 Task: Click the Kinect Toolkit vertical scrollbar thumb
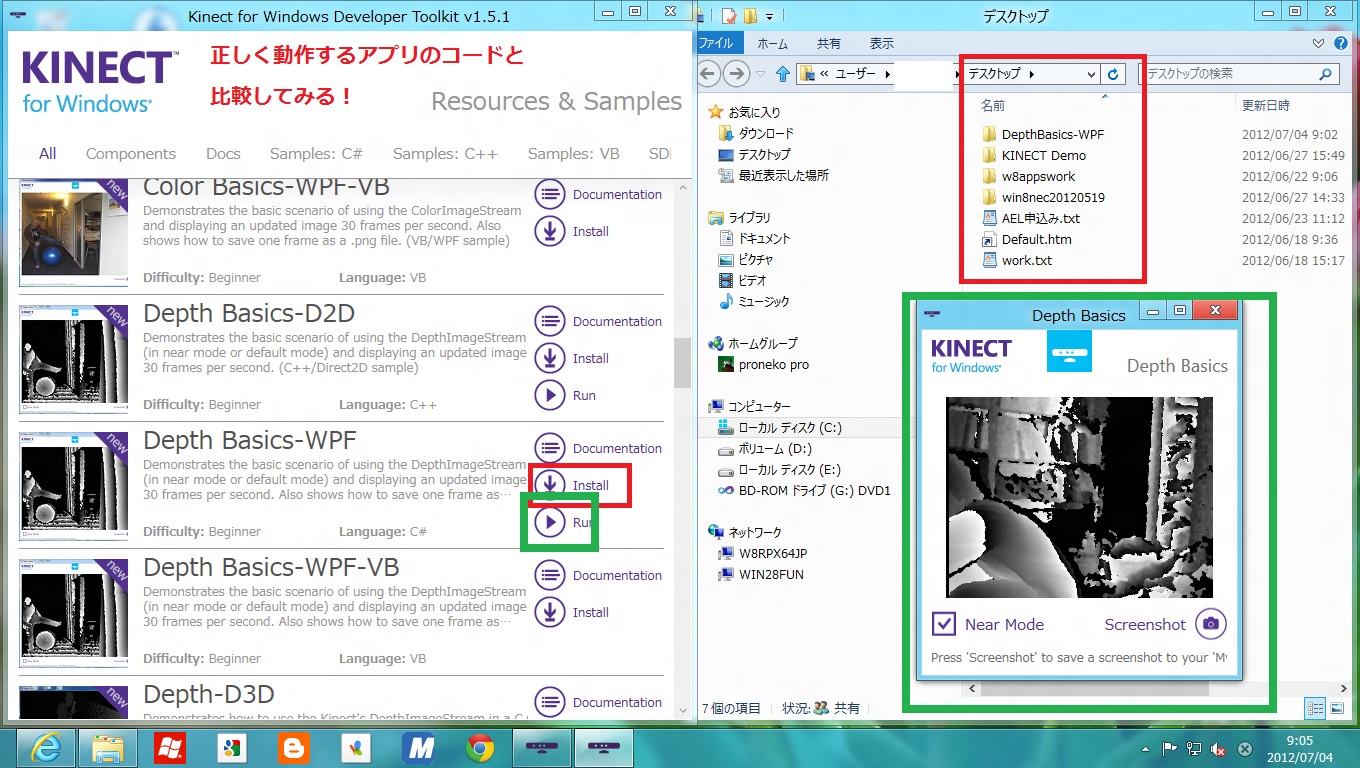(683, 362)
